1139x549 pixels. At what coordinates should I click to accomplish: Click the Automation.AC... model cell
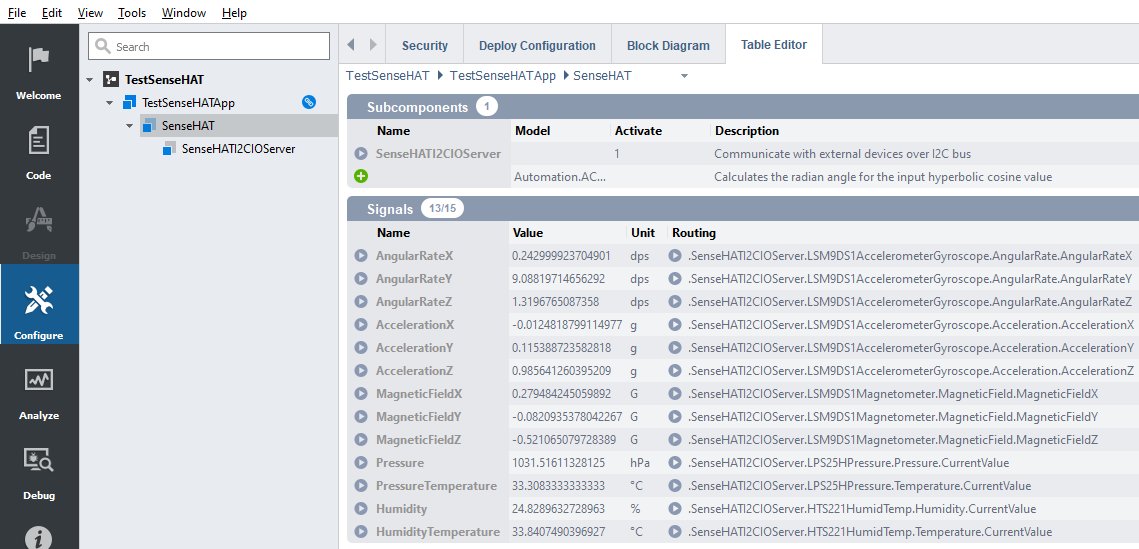coord(559,176)
